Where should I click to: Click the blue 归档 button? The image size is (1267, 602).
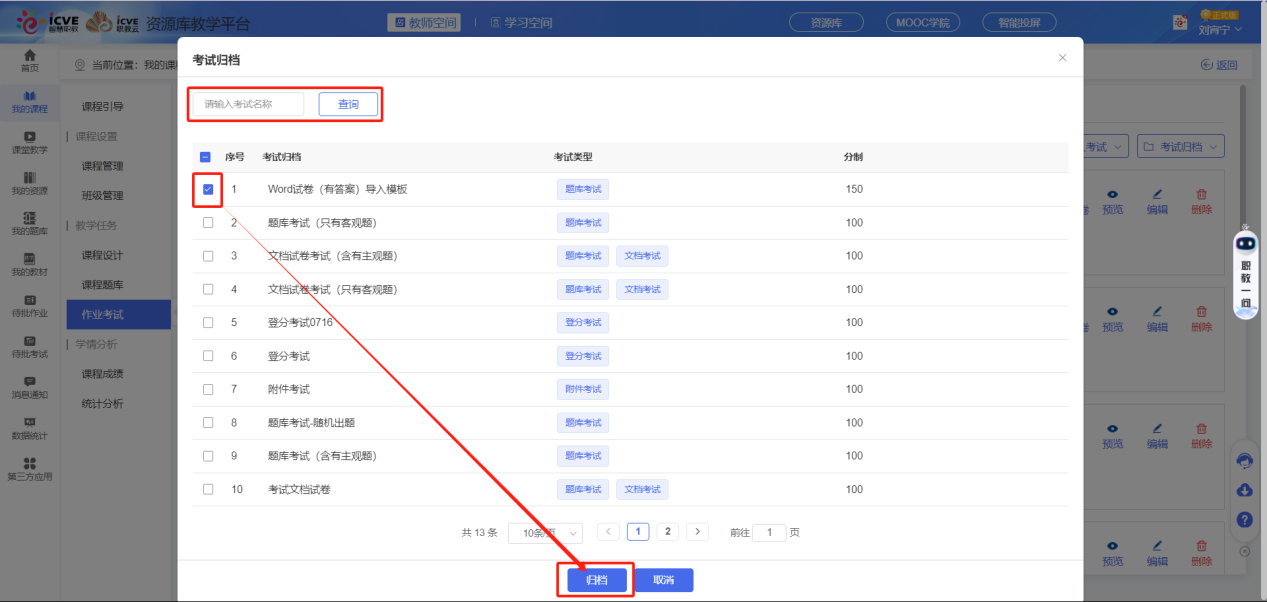click(x=596, y=580)
